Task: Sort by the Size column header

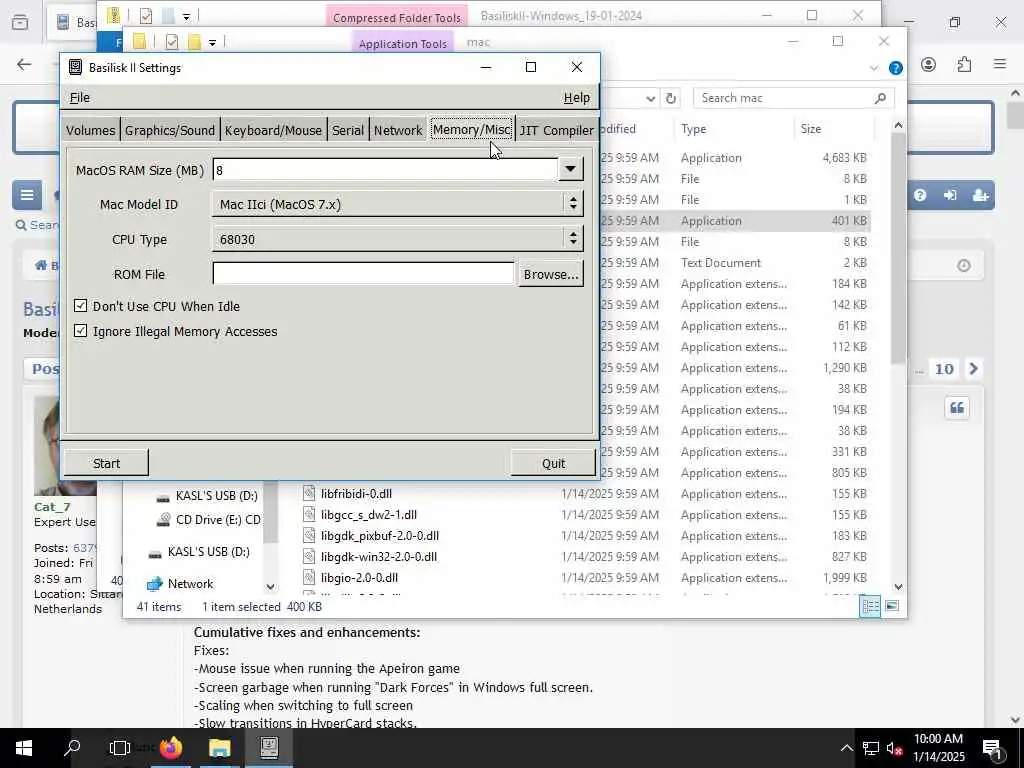Action: tap(811, 129)
